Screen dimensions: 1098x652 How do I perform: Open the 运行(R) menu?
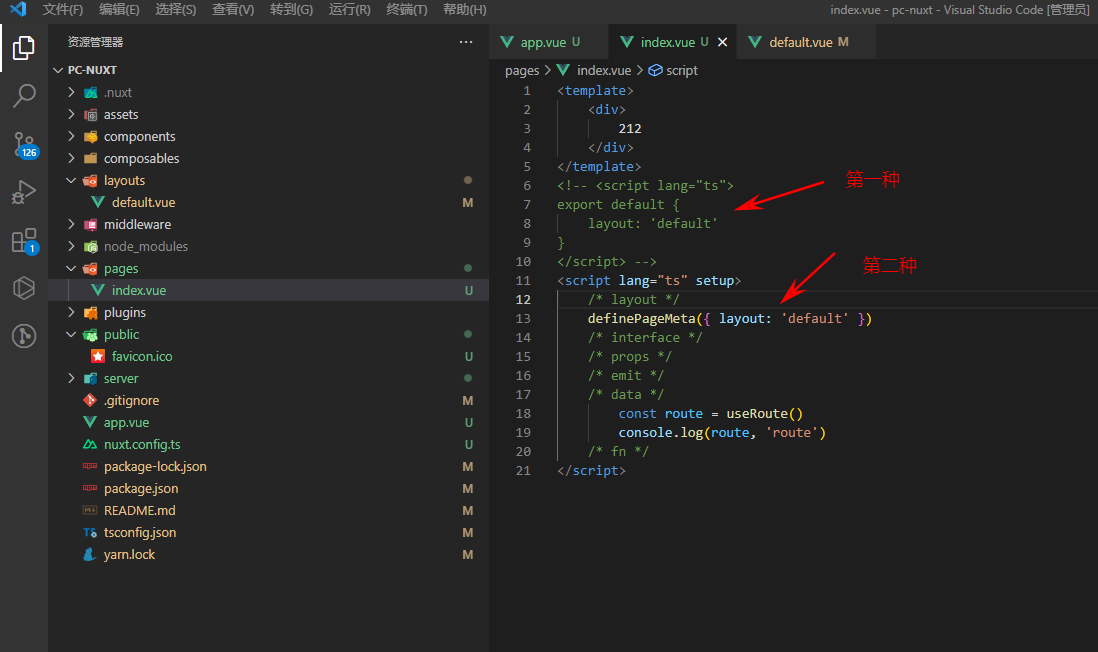point(349,9)
